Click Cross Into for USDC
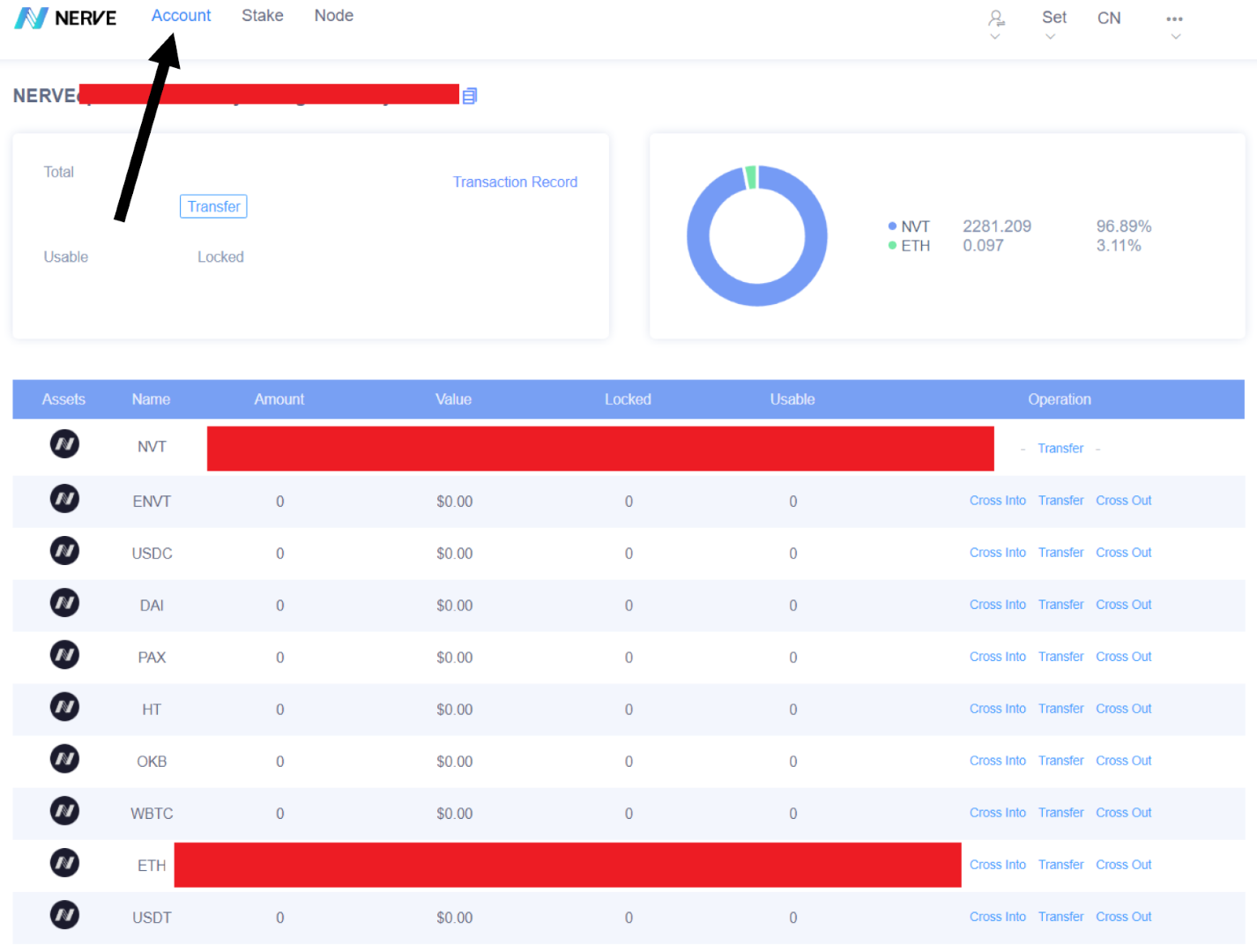Screen dimensions: 1257x952 [998, 553]
